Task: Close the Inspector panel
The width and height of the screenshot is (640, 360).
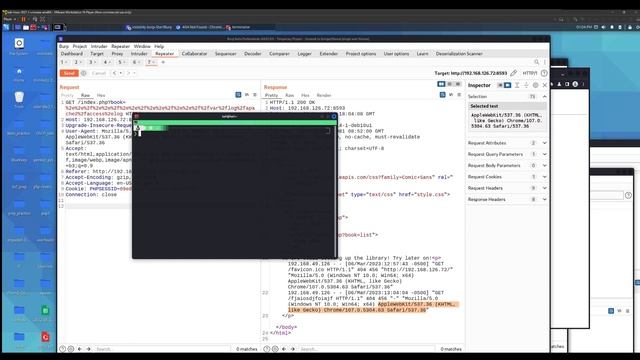Action: (x=544, y=85)
